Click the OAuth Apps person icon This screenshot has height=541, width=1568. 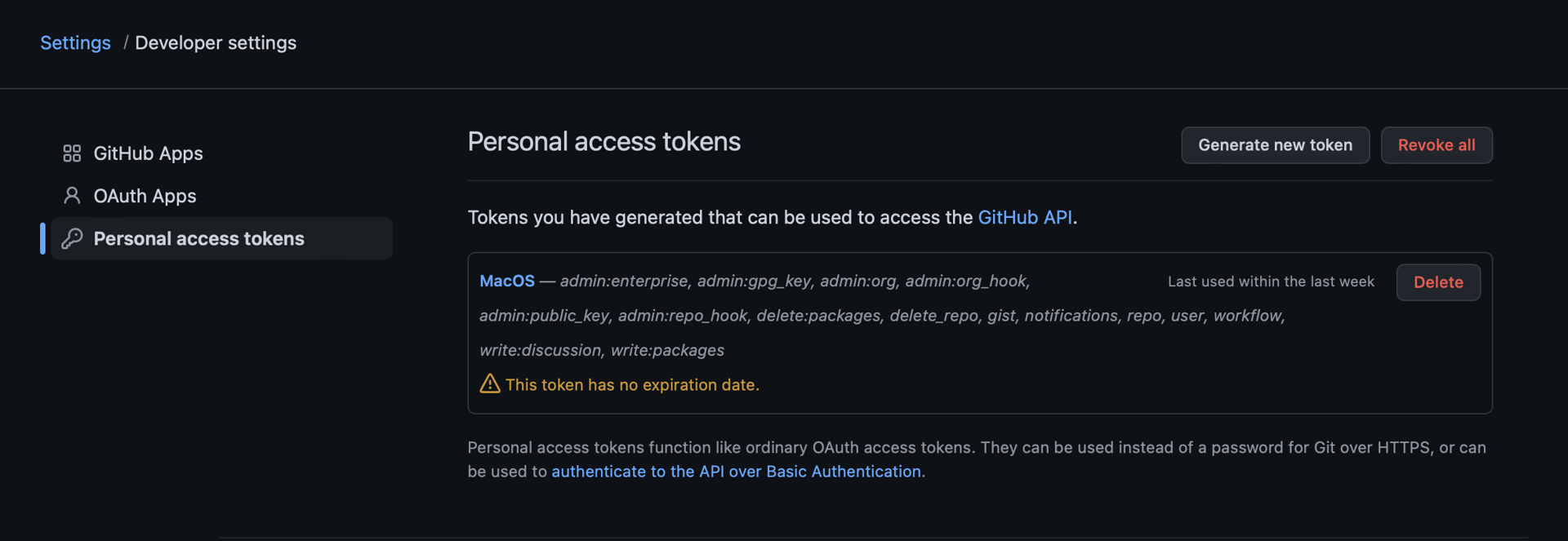pos(72,196)
